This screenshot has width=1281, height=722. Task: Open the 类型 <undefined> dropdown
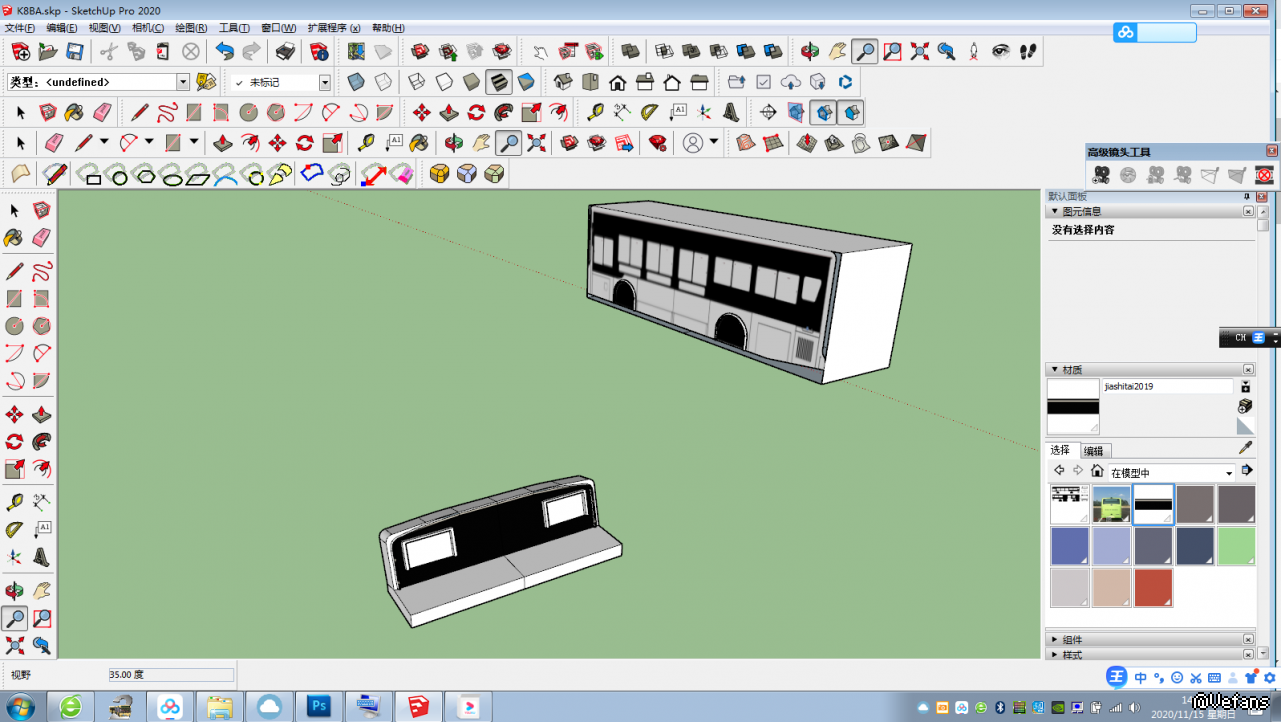(x=183, y=82)
